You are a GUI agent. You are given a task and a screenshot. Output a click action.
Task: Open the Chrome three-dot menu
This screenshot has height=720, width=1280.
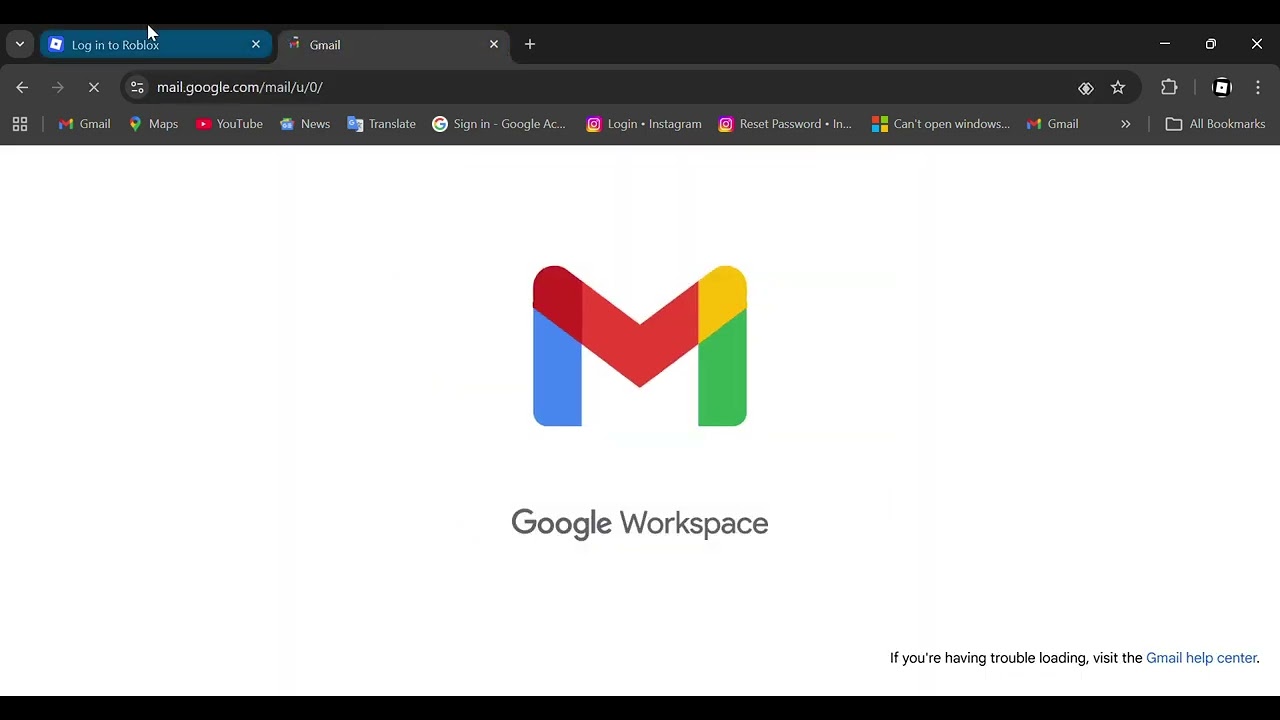(1258, 88)
